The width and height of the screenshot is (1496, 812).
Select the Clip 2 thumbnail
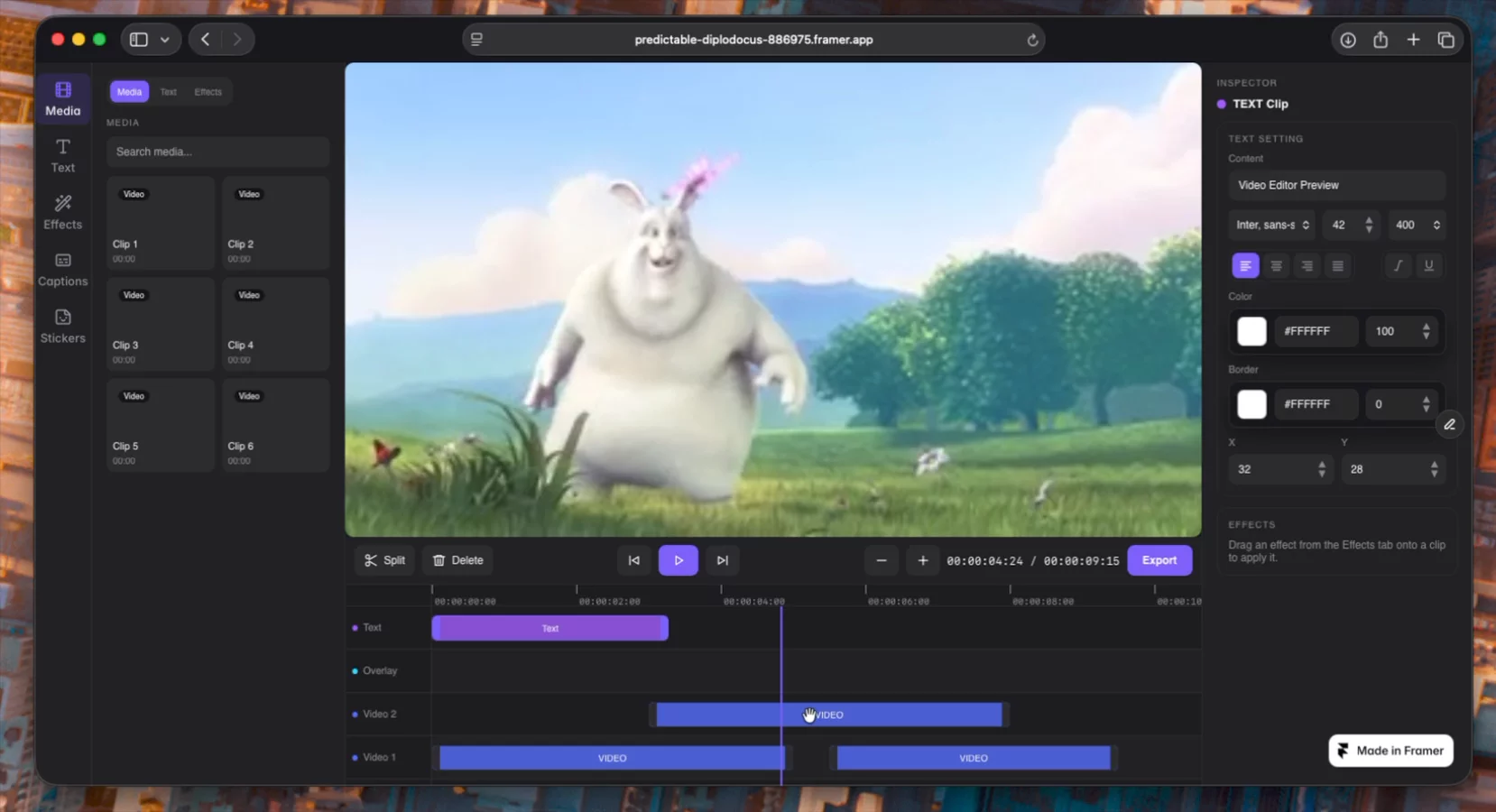pos(276,223)
